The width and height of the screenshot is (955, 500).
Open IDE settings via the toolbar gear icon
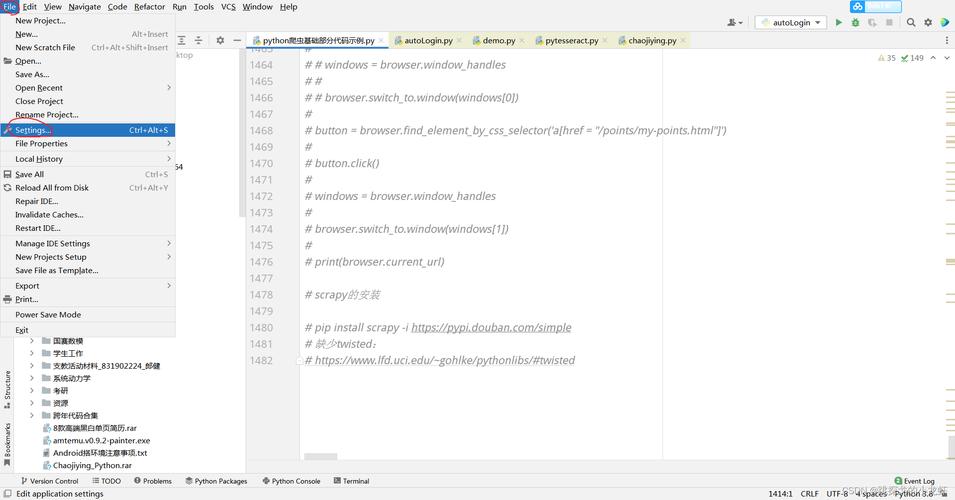928,22
